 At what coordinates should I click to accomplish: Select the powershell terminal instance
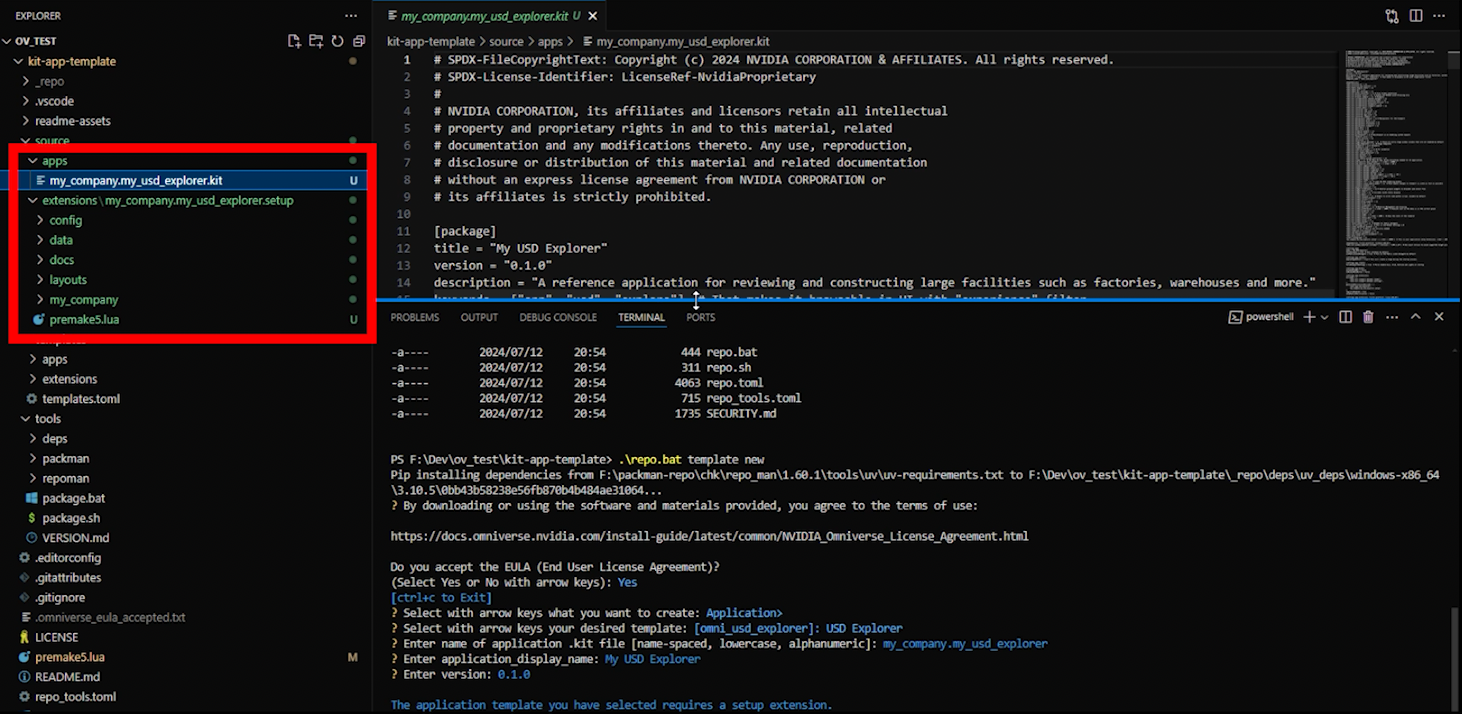tap(1261, 317)
